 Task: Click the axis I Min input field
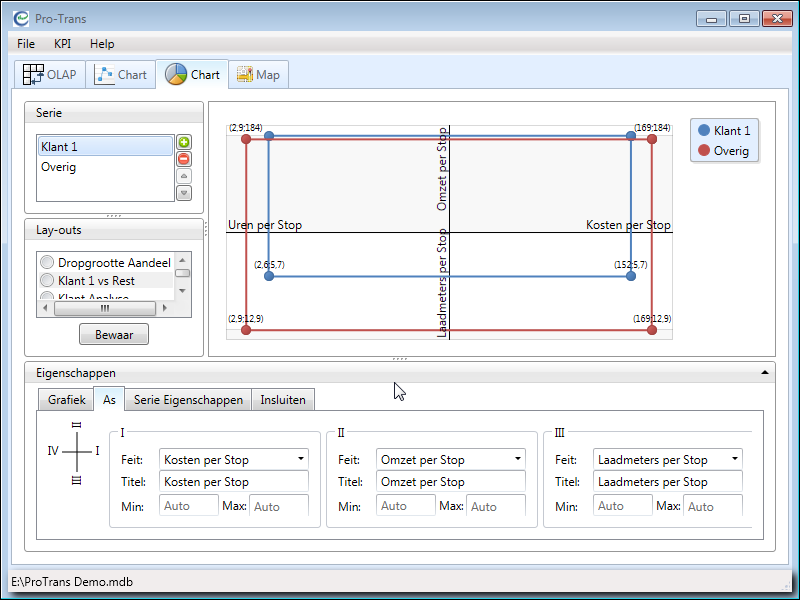189,506
